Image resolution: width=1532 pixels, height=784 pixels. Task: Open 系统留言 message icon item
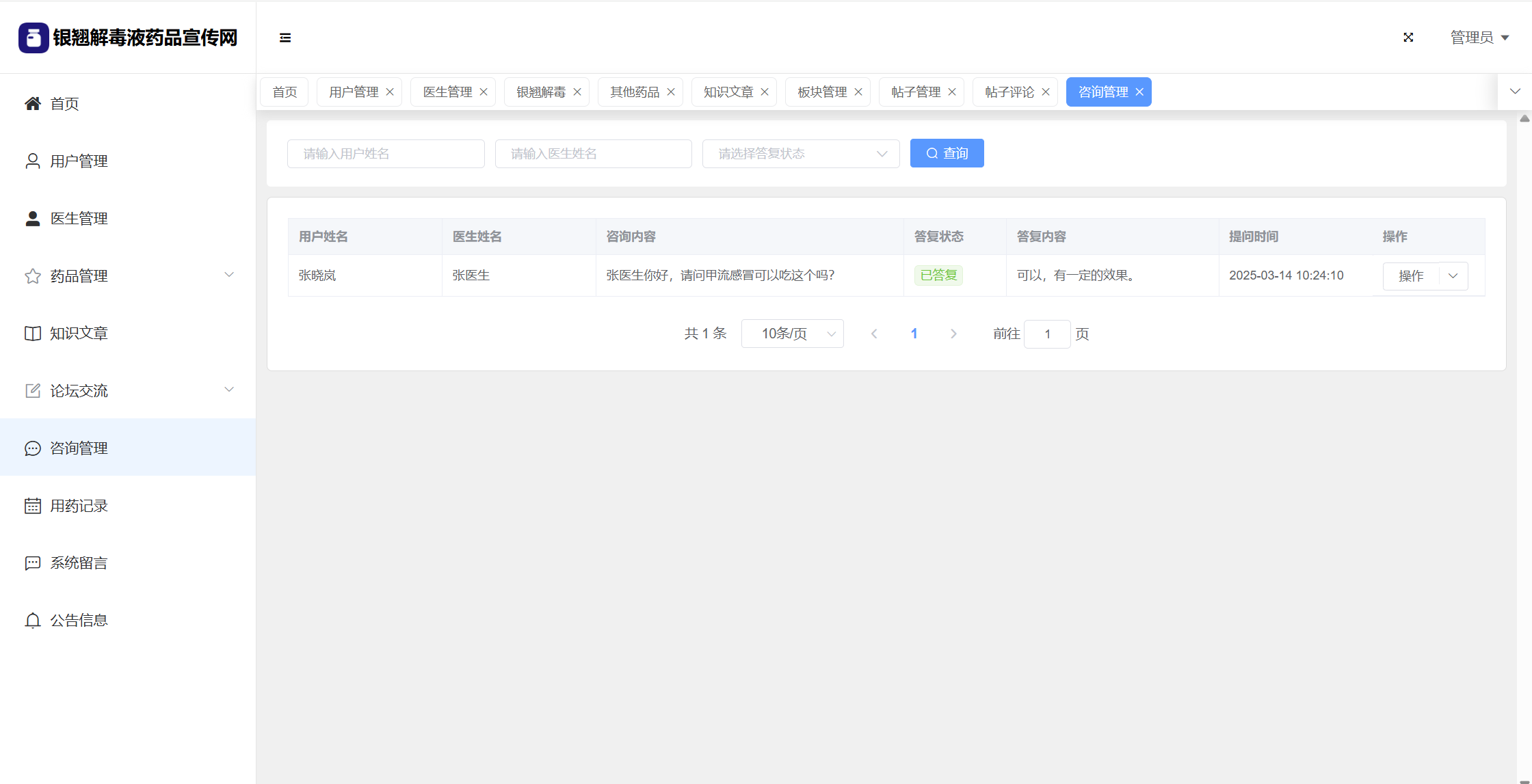click(x=33, y=563)
